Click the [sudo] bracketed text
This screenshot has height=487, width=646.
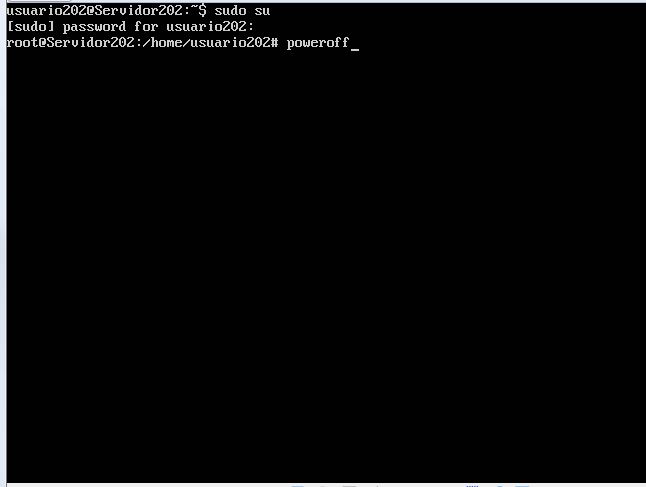[x=31, y=26]
